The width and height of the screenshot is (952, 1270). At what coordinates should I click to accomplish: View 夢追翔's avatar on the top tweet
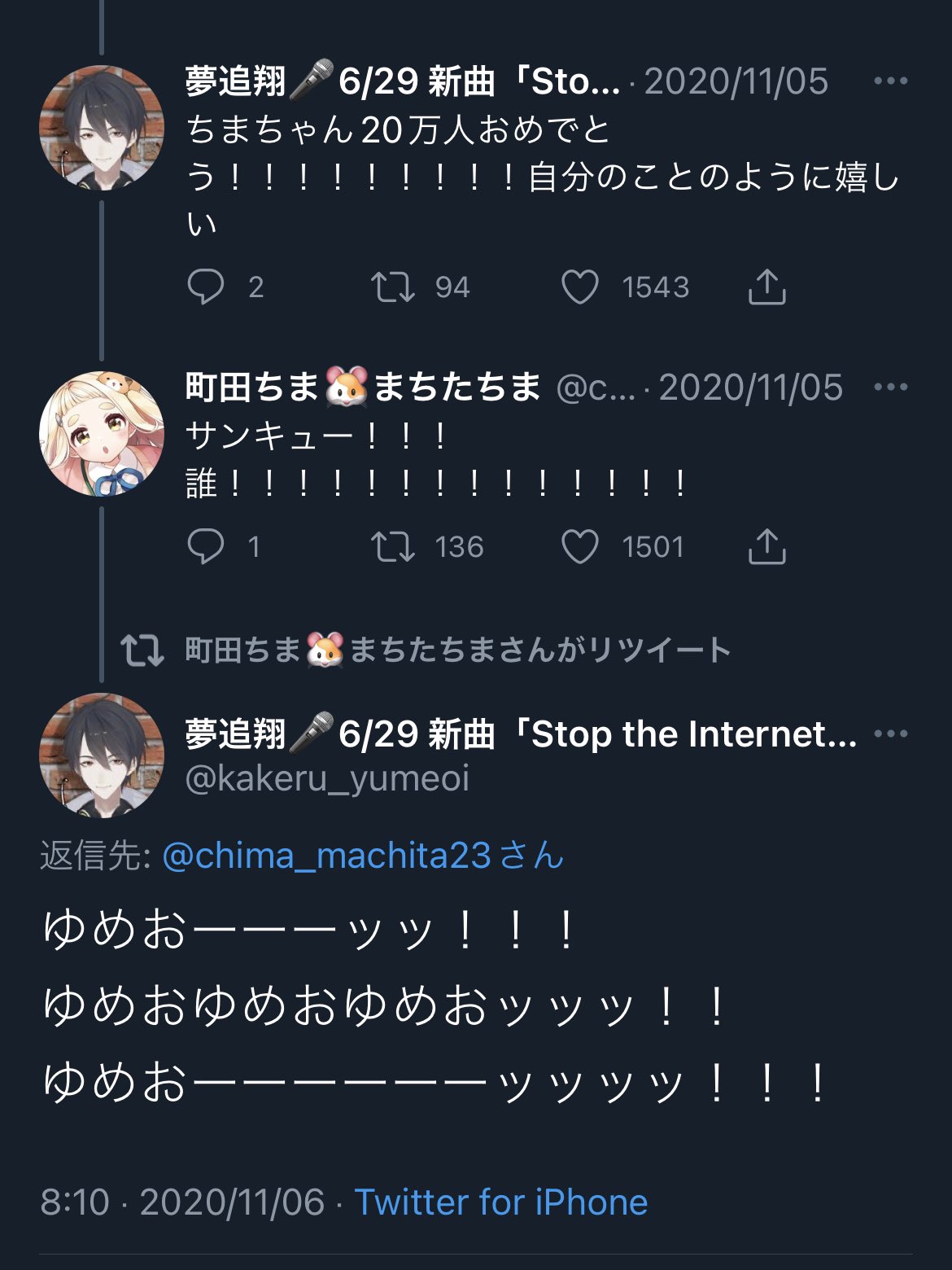click(102, 128)
